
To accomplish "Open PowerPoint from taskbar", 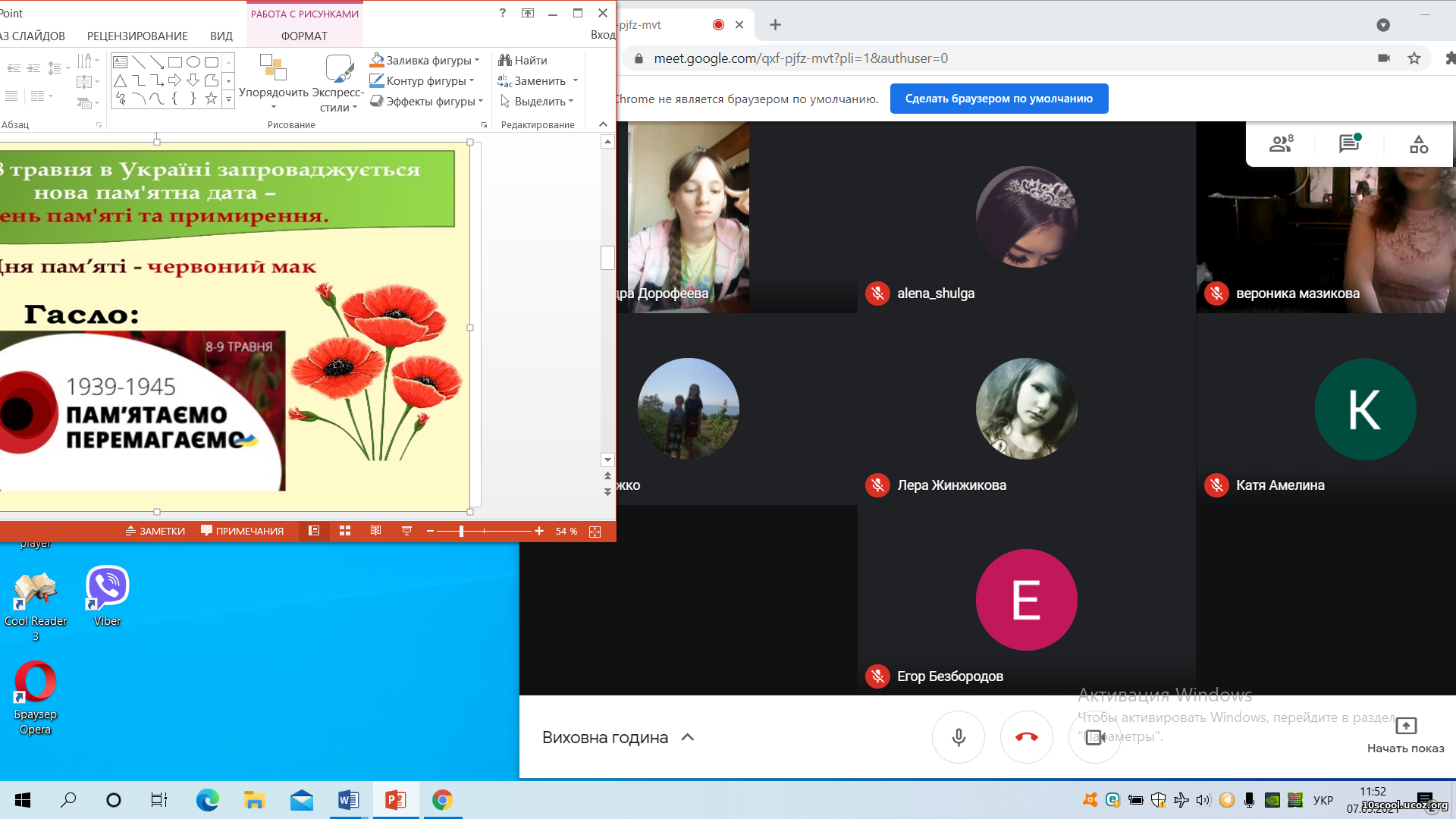I will (396, 800).
